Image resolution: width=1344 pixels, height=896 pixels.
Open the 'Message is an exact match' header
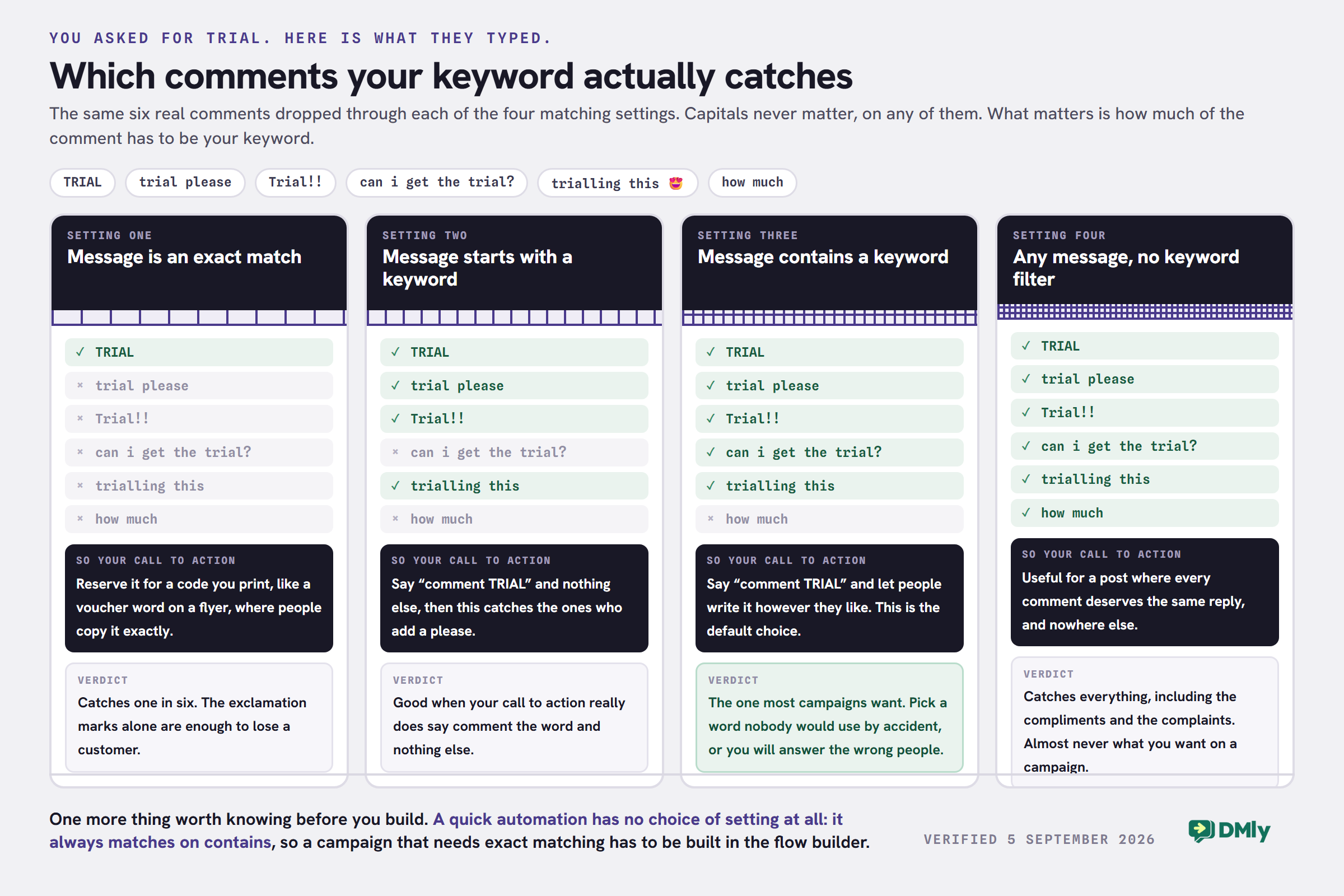(199, 263)
